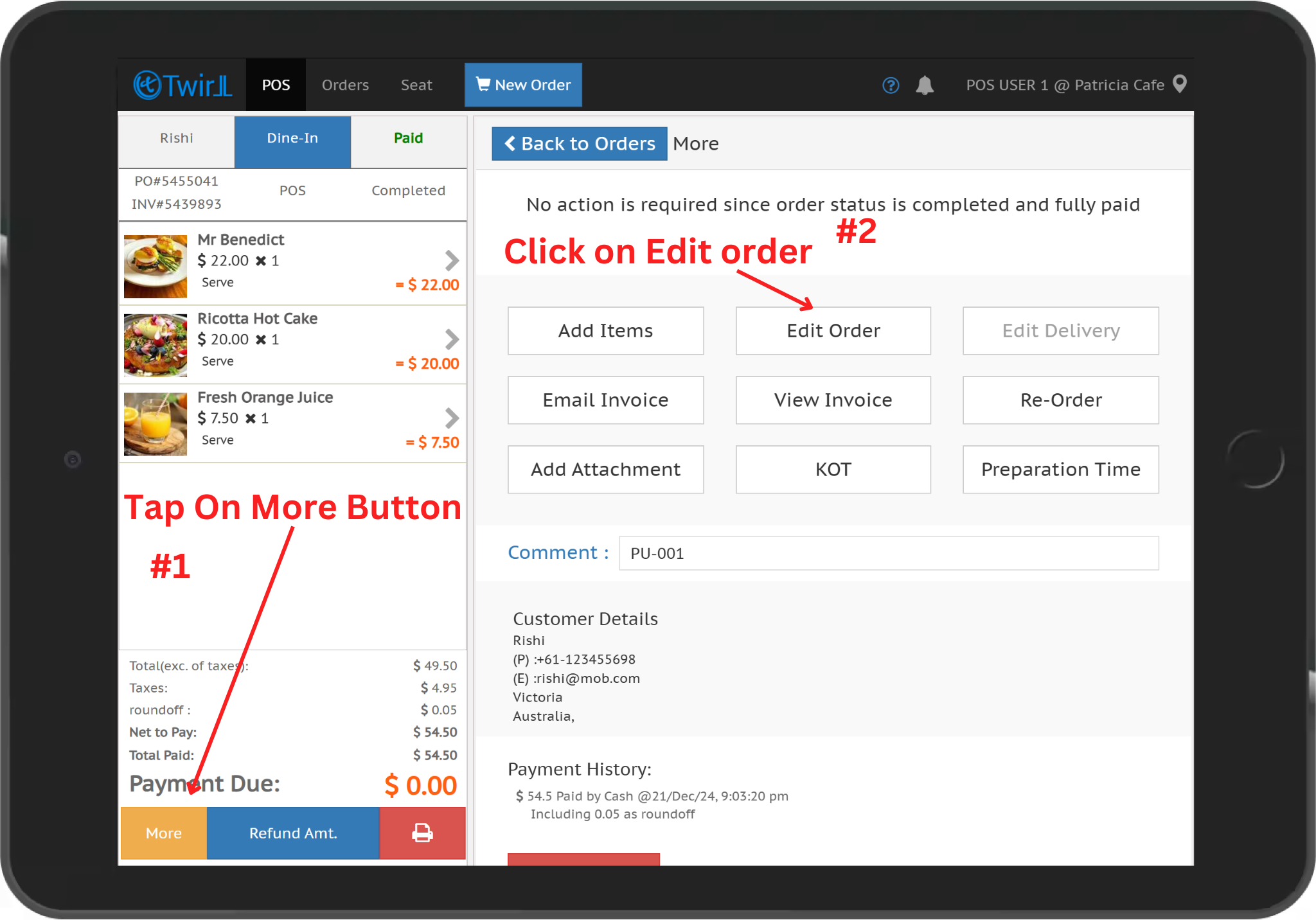Image resolution: width=1316 pixels, height=920 pixels.
Task: Click into the Comment input field
Action: 888,553
